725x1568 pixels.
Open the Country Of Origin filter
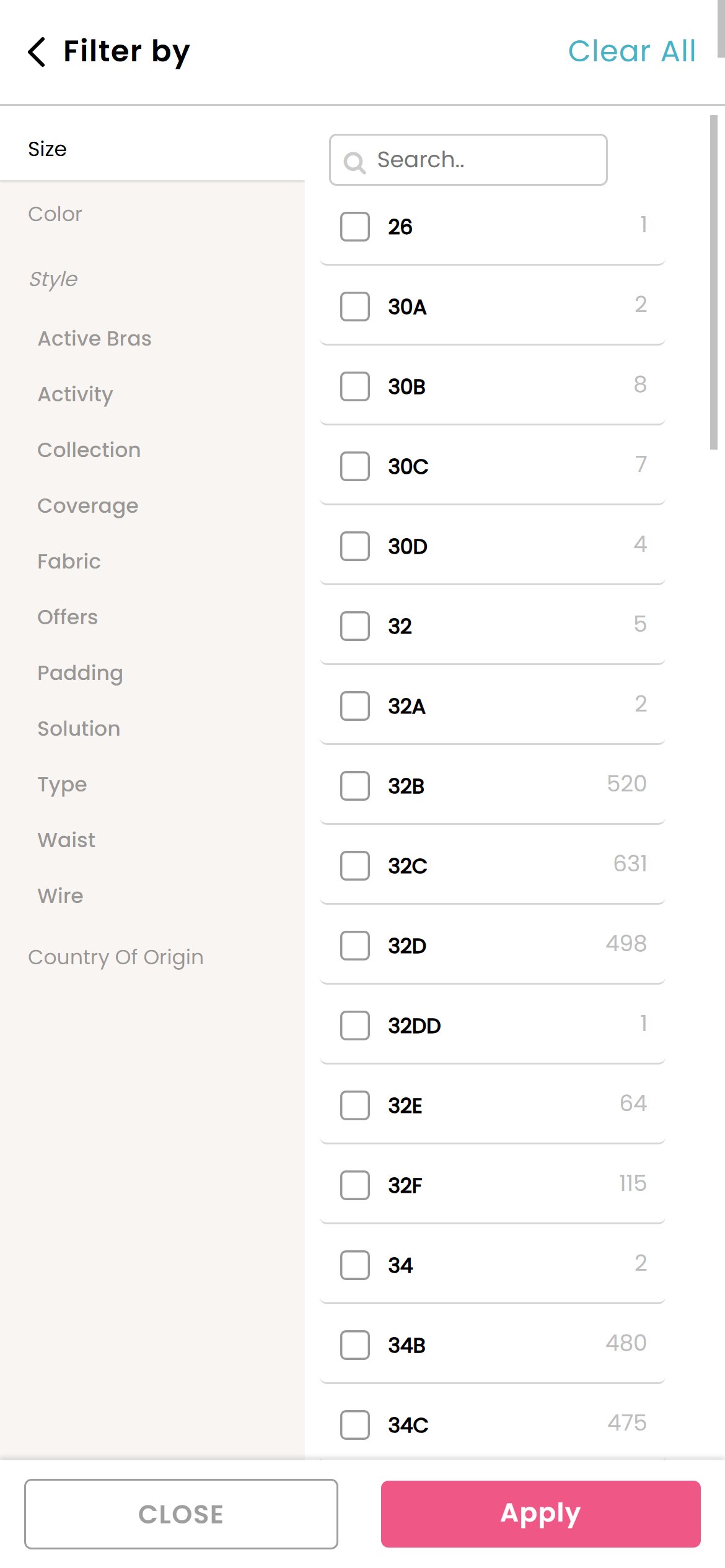(116, 957)
